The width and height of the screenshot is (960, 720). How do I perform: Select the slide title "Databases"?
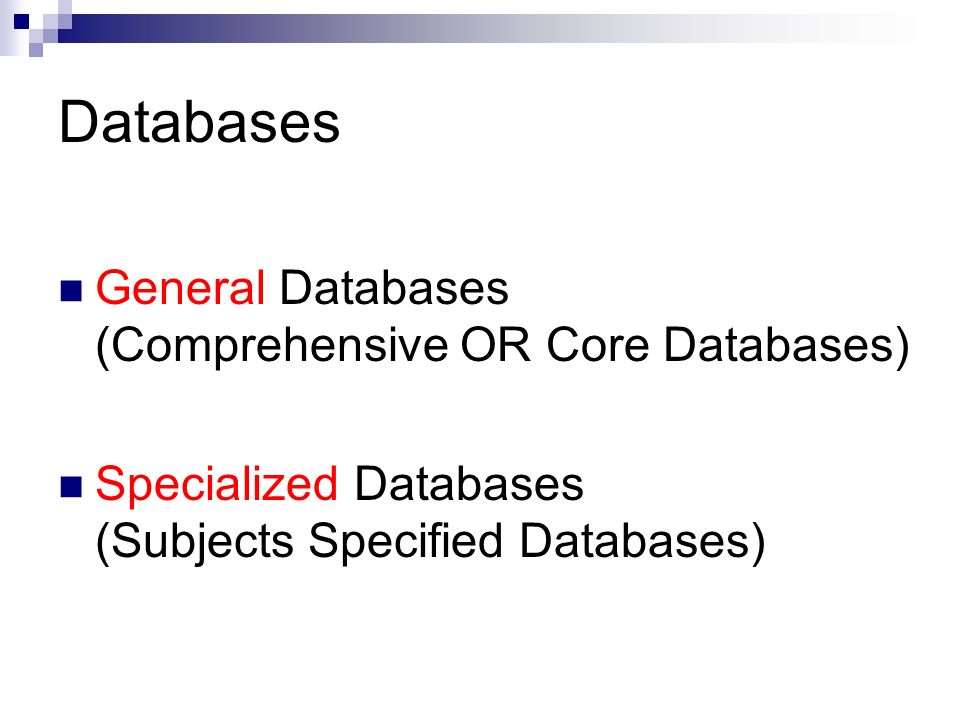pos(200,122)
